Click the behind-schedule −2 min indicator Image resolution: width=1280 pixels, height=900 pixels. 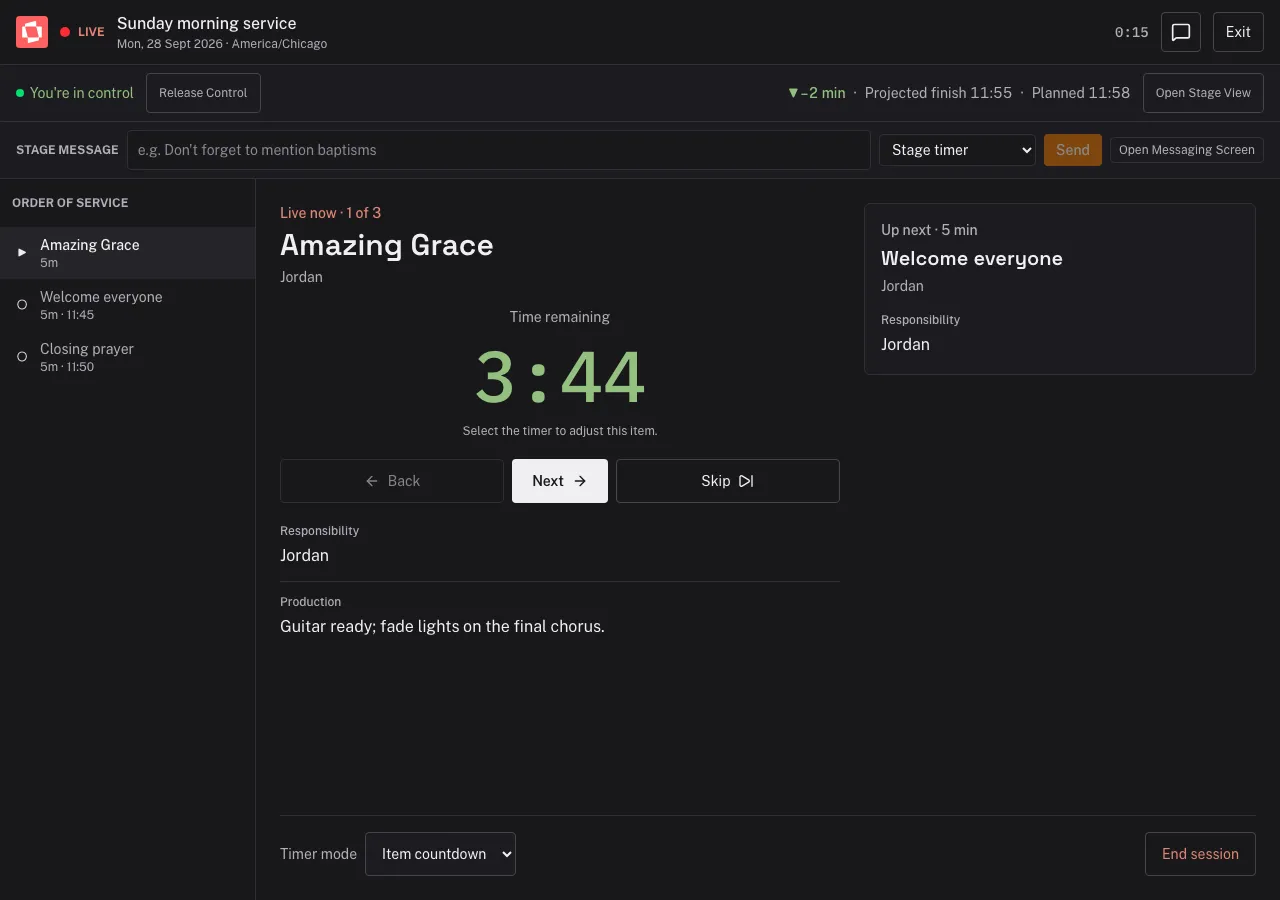[x=816, y=93]
